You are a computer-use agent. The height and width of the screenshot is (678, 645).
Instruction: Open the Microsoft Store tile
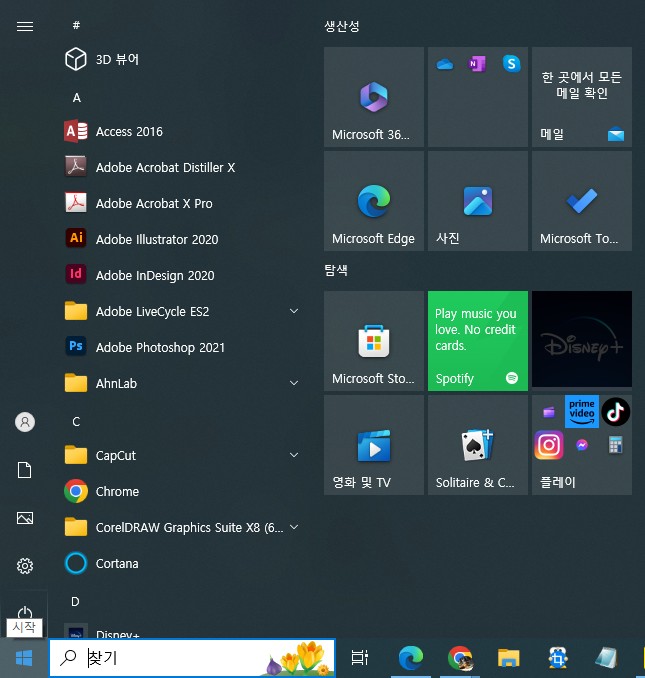[374, 341]
